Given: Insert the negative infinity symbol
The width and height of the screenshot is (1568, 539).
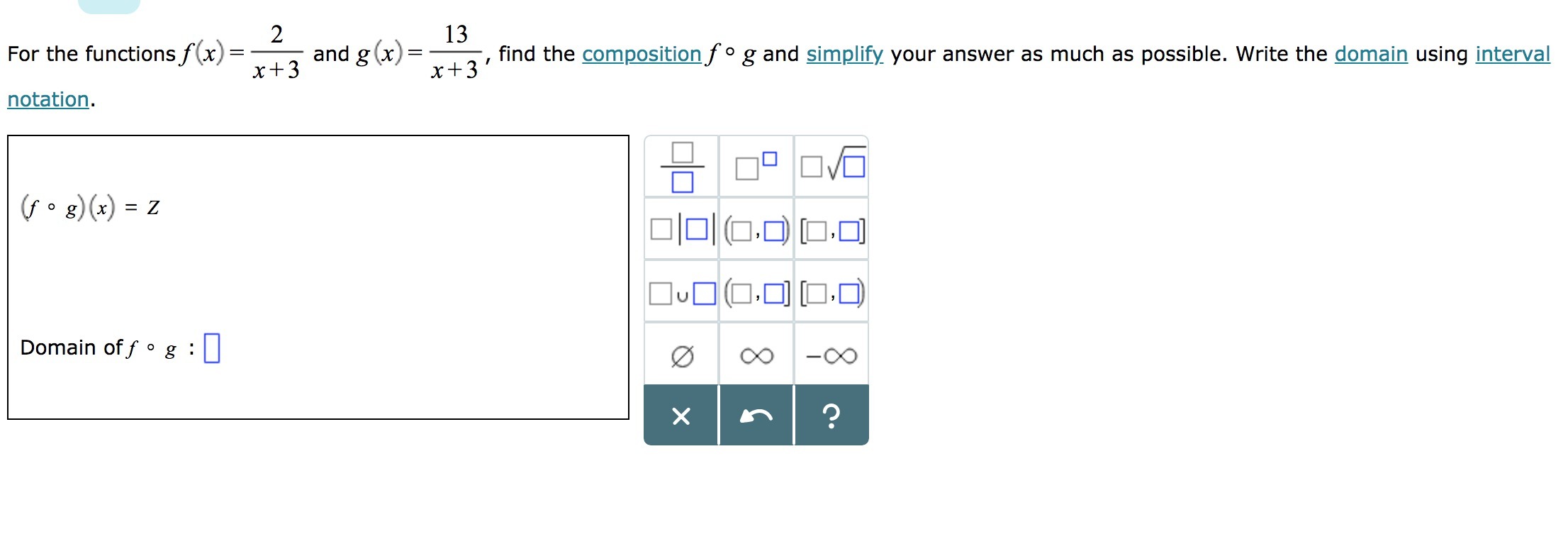Looking at the screenshot, I should pos(832,355).
